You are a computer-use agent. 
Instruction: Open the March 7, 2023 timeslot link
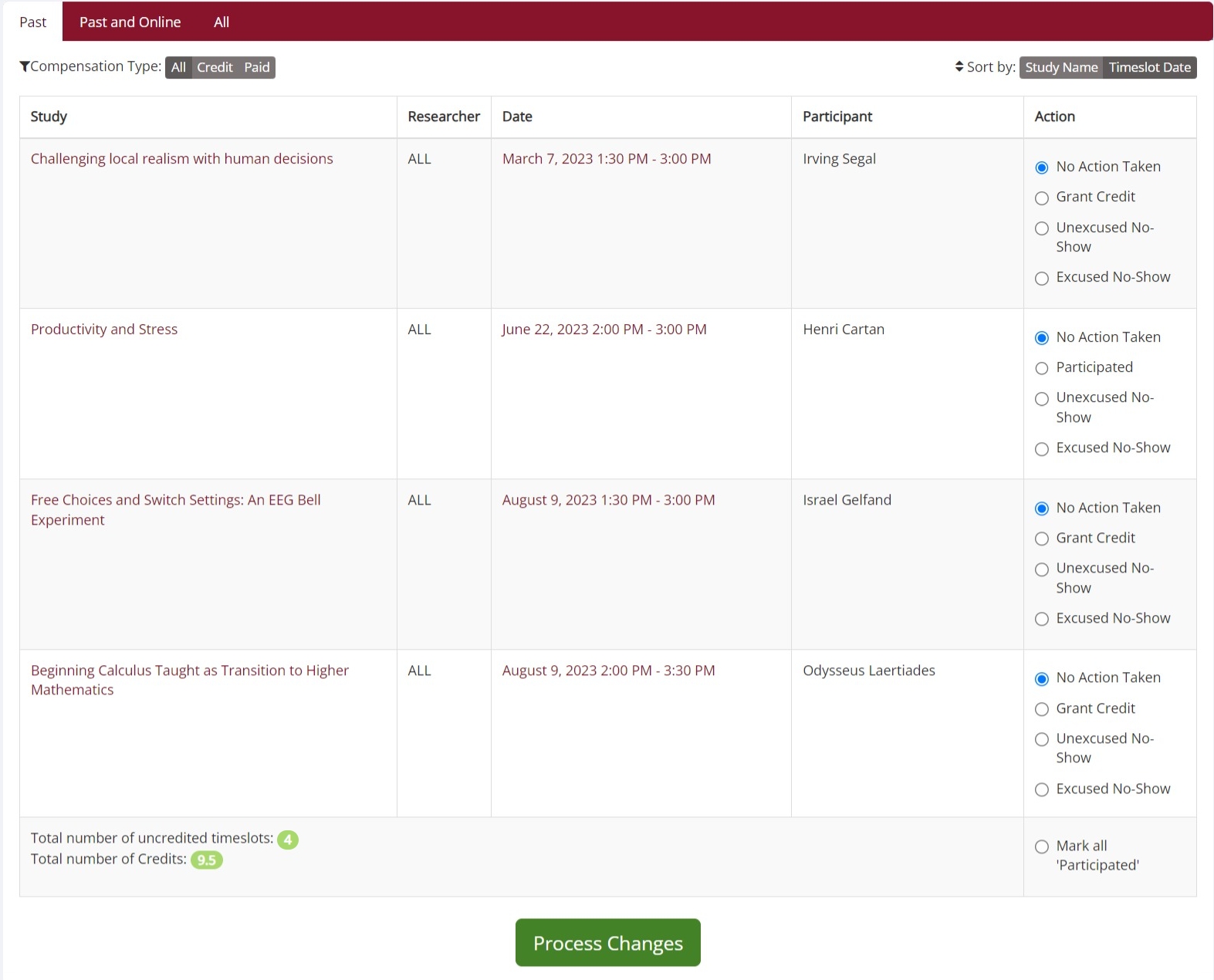607,158
